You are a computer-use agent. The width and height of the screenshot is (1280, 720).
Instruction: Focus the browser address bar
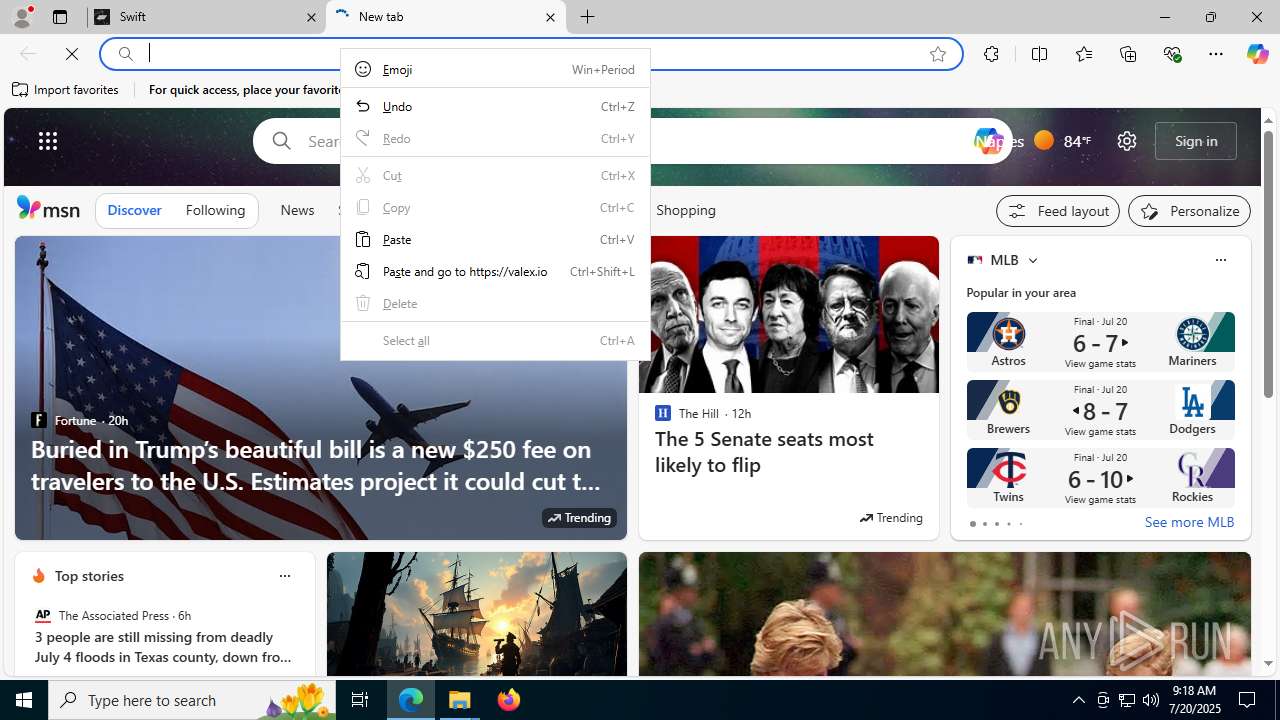coord(530,54)
